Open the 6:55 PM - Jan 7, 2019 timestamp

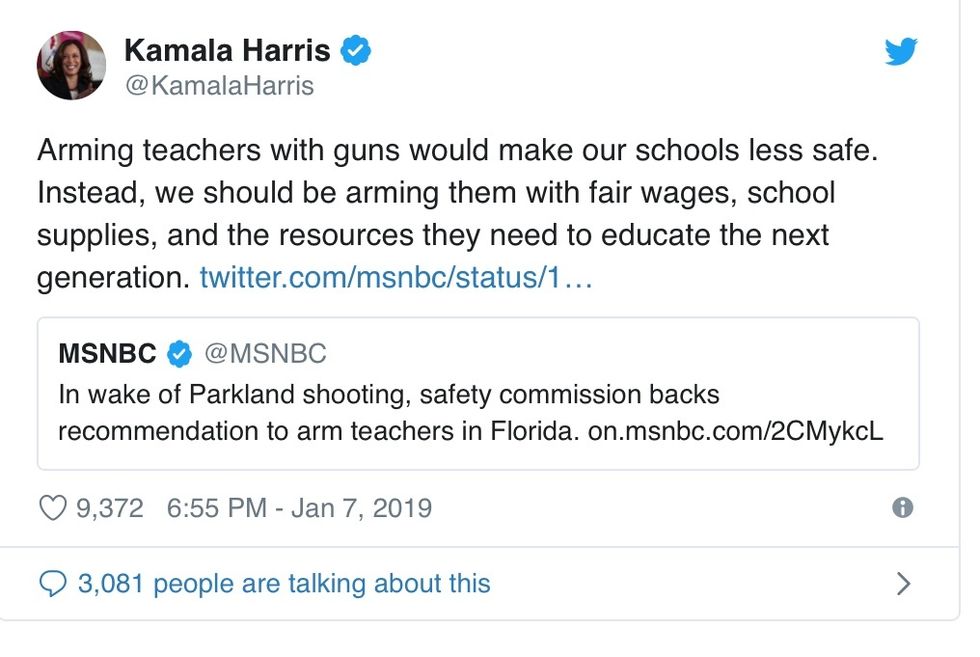(x=299, y=508)
